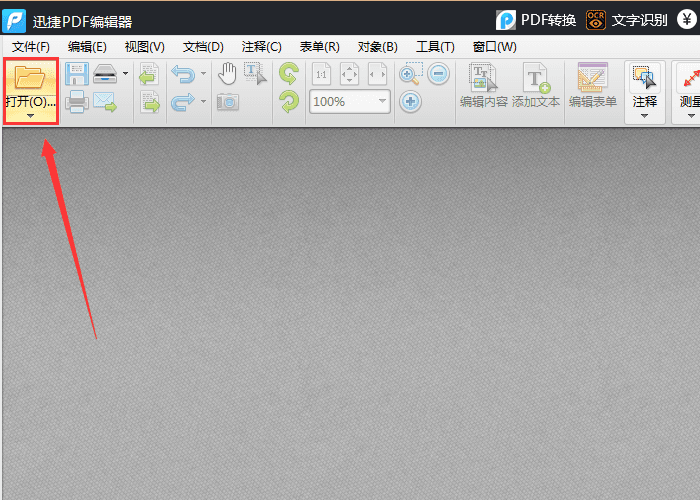Open the 视图(V) menu

pos(145,47)
